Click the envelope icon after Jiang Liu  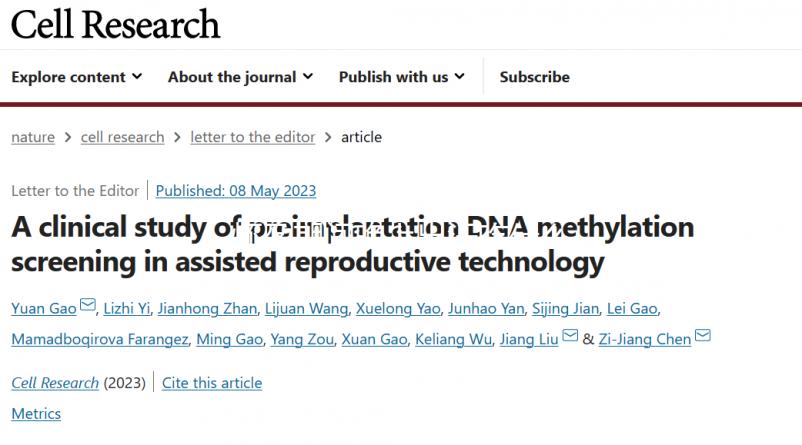[570, 336]
